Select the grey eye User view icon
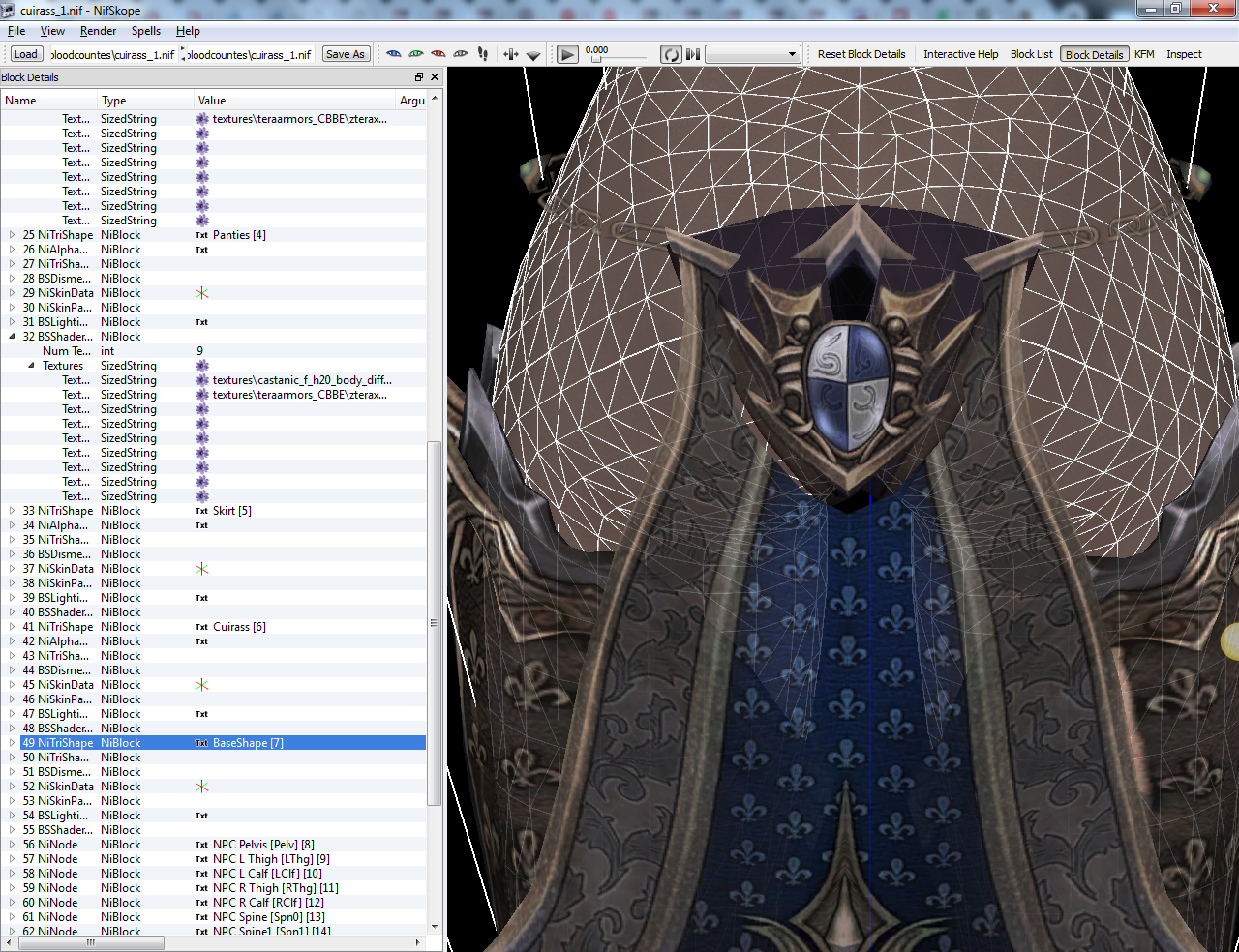This screenshot has width=1239, height=952. (x=461, y=54)
